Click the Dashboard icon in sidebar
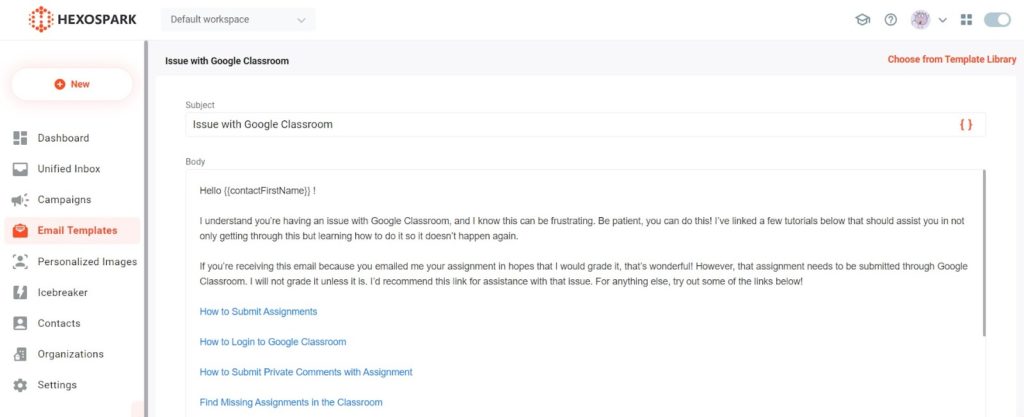The image size is (1024, 417). click(20, 138)
